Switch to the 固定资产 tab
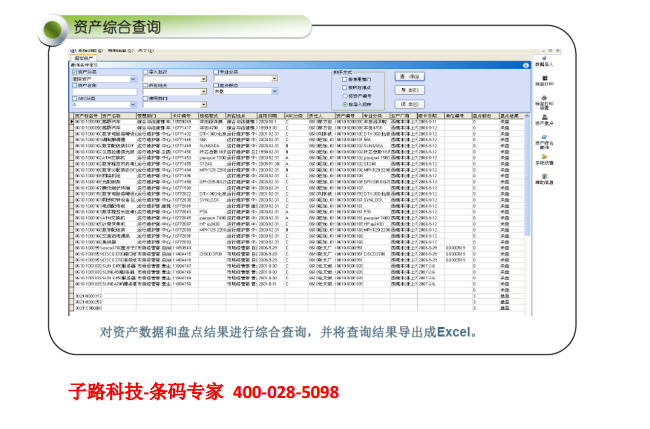Screen dimensions: 650x429 click(85, 59)
